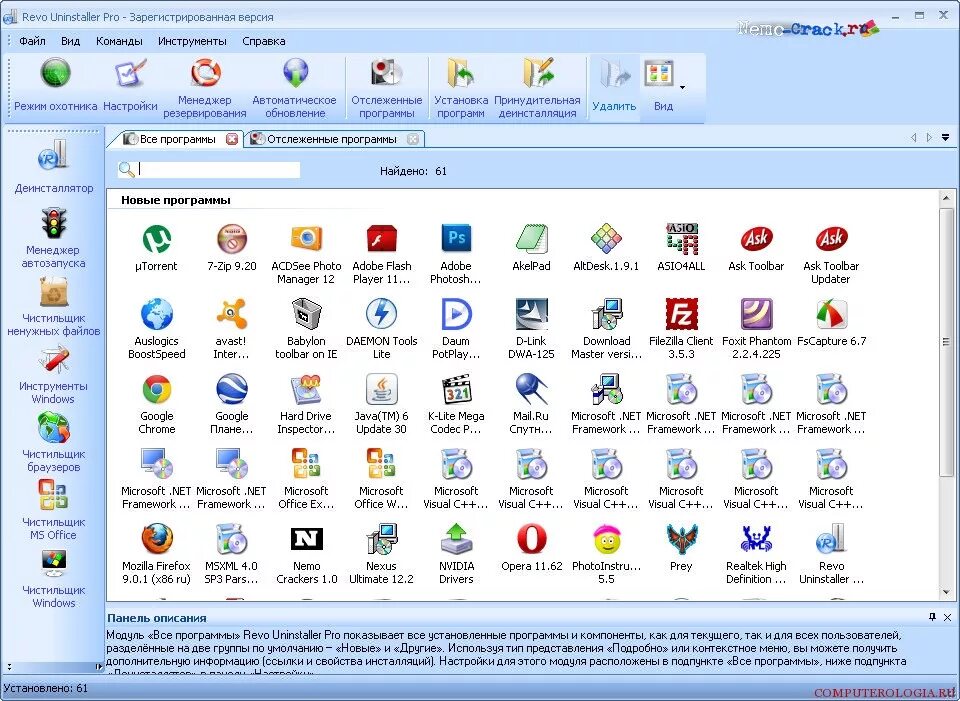Click the program list vertical scrollbar
Screen dimensions: 960x701
click(x=947, y=342)
